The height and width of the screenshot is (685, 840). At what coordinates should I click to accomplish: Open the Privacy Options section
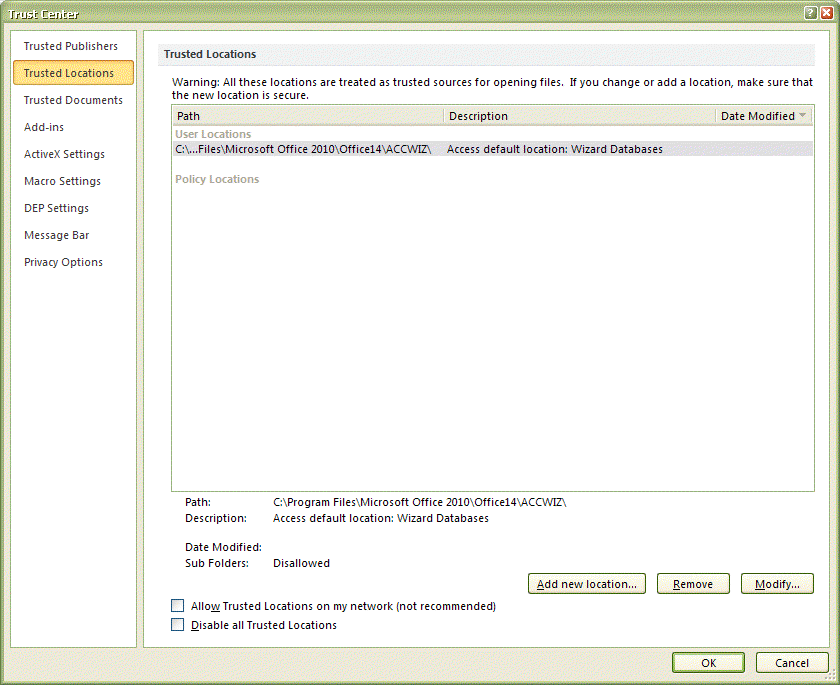point(63,262)
